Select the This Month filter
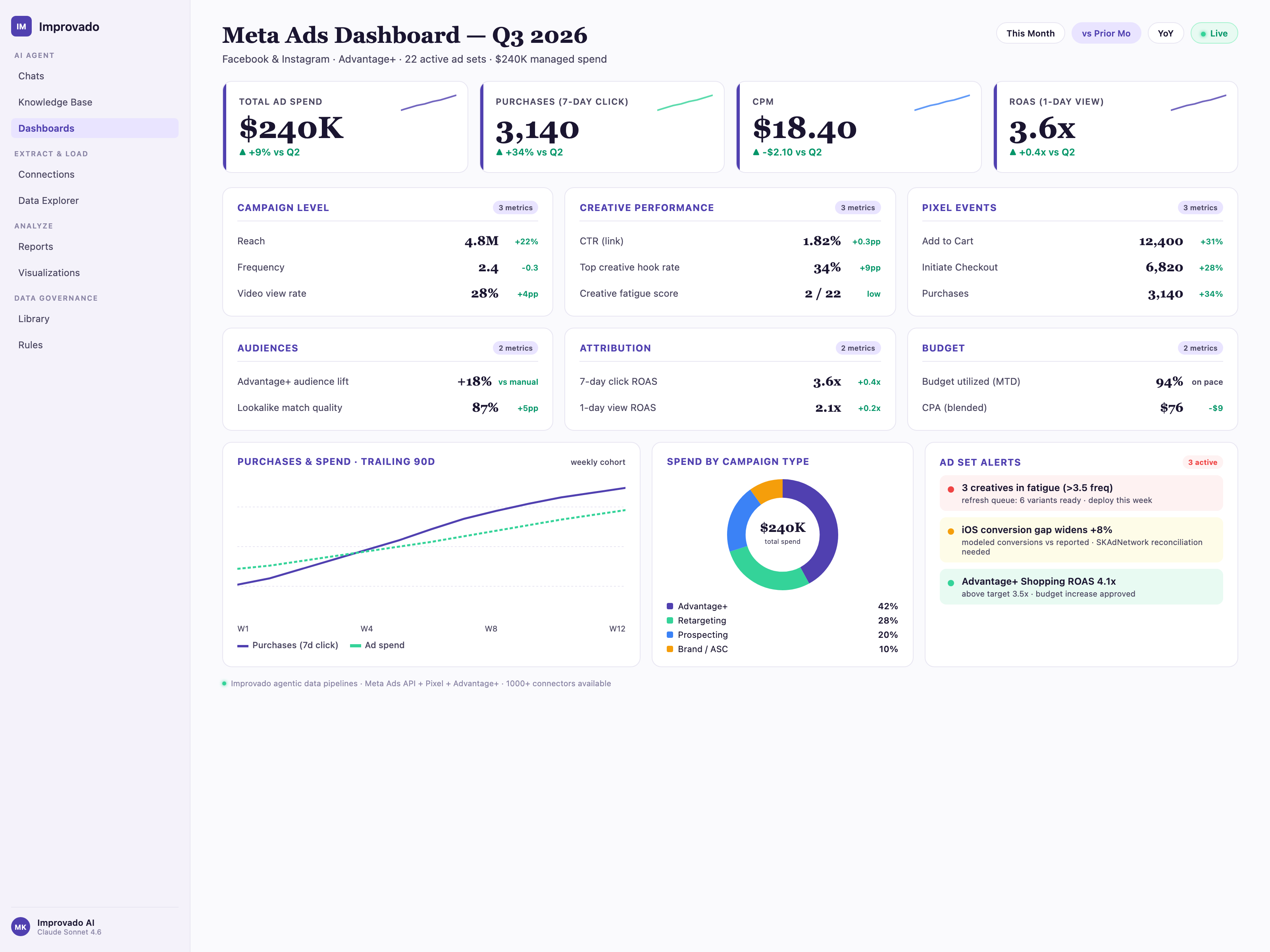The width and height of the screenshot is (1270, 952). point(1030,33)
